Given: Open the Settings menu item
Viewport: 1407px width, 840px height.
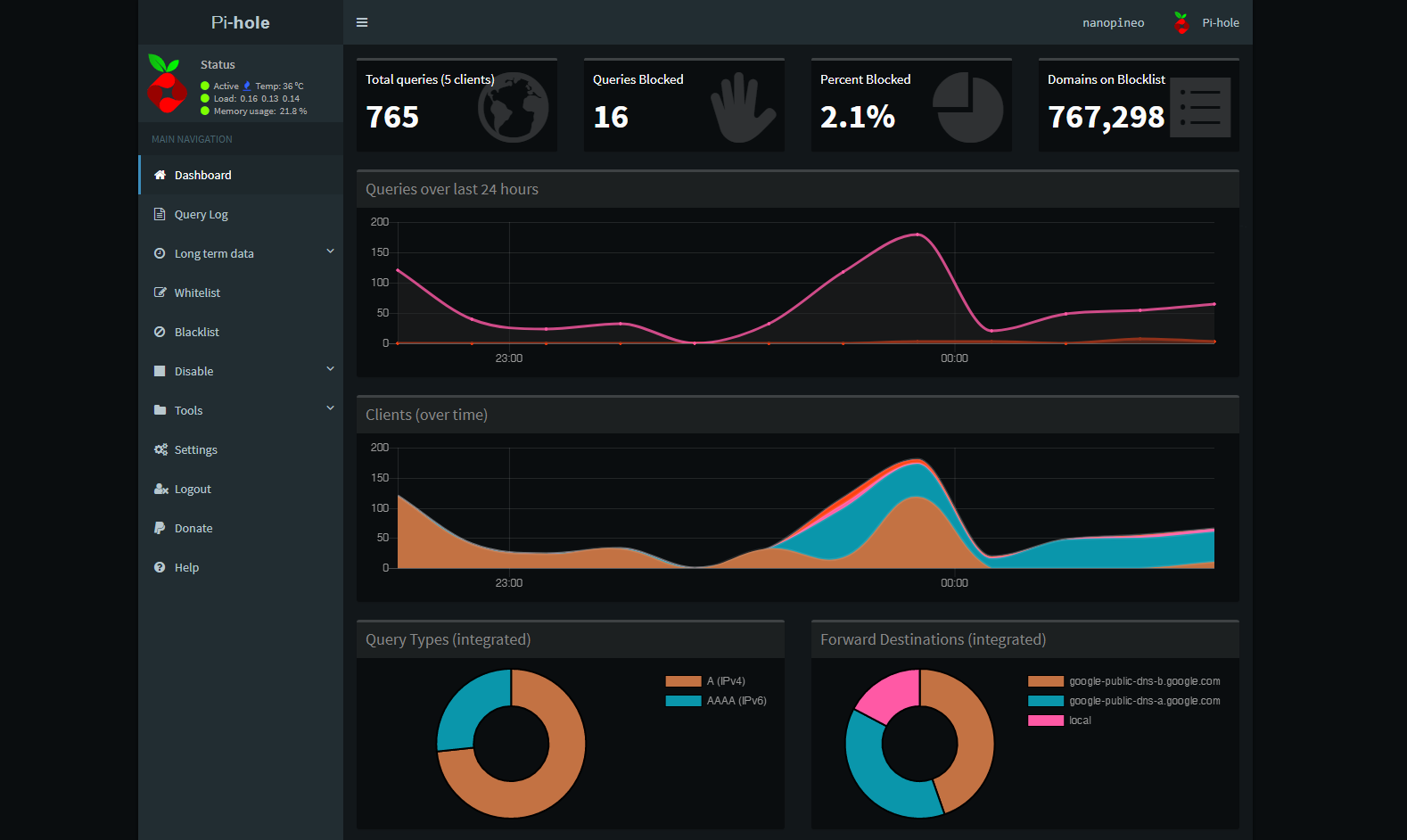Looking at the screenshot, I should coord(241,449).
